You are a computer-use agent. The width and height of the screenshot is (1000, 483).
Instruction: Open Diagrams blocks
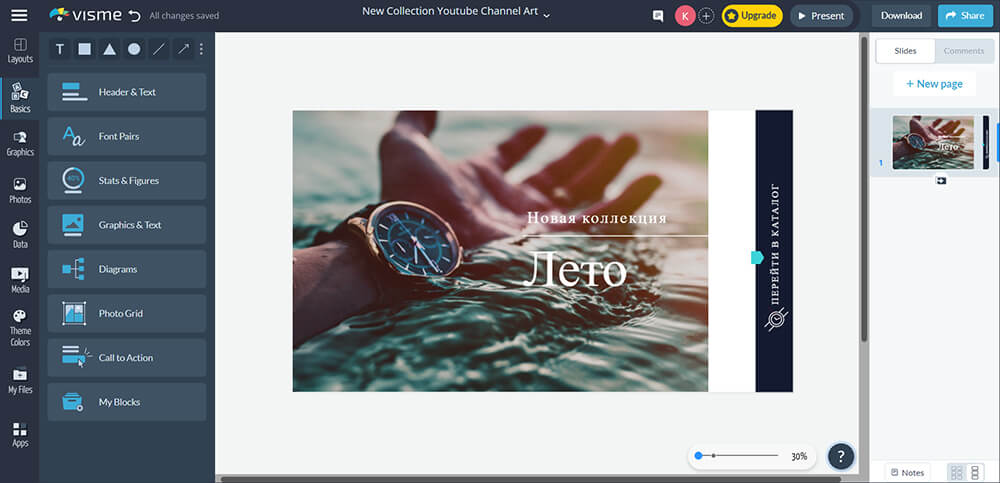tap(127, 269)
